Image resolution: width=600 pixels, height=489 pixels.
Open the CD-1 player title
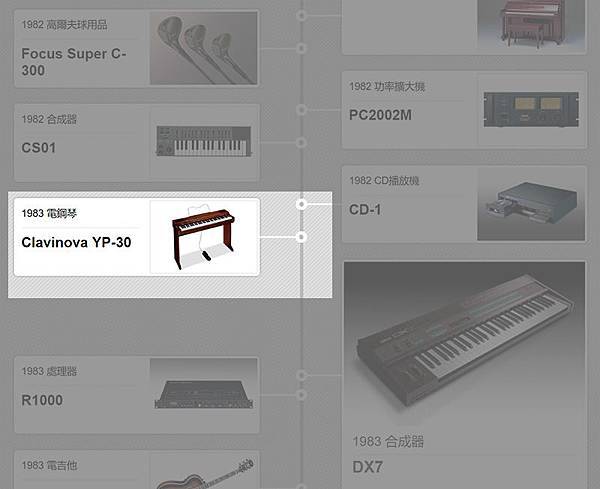[365, 209]
